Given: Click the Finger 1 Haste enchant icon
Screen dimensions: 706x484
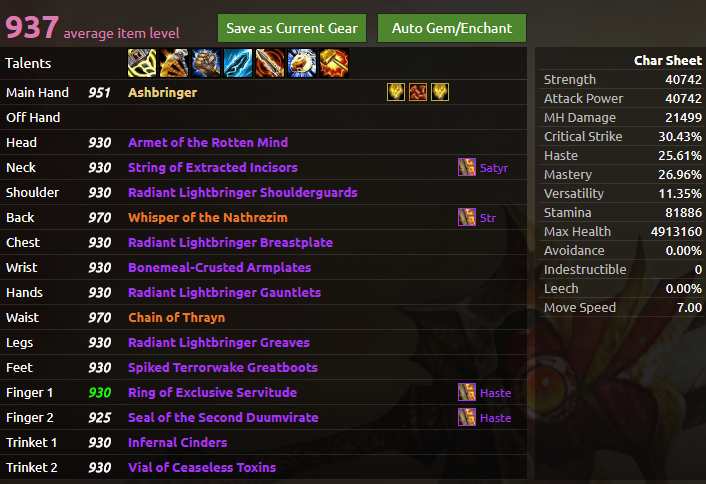Looking at the screenshot, I should pos(466,392).
